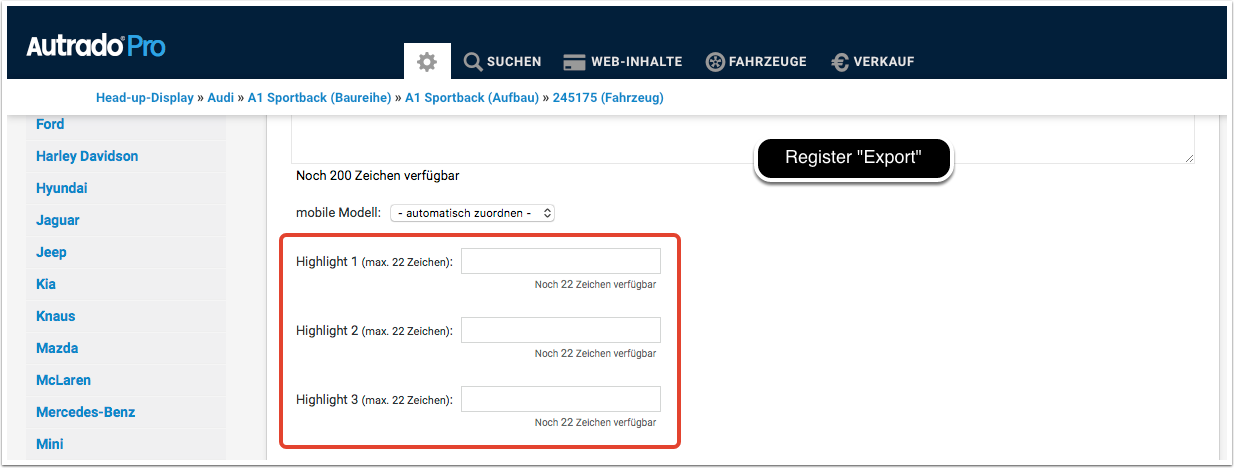Open A1 Sportback (Aufbau) breadcrumb
The image size is (1234, 468).
(x=471, y=98)
